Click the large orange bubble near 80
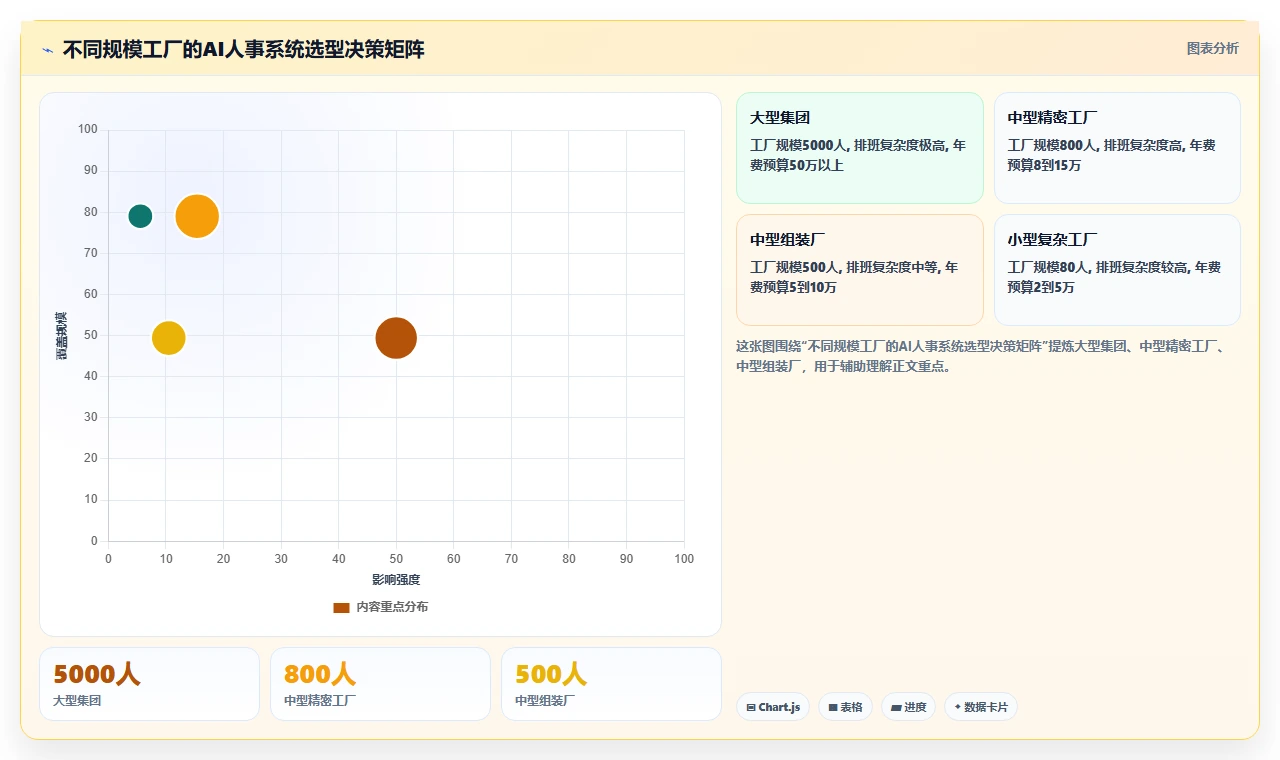This screenshot has width=1280, height=760. [x=197, y=216]
